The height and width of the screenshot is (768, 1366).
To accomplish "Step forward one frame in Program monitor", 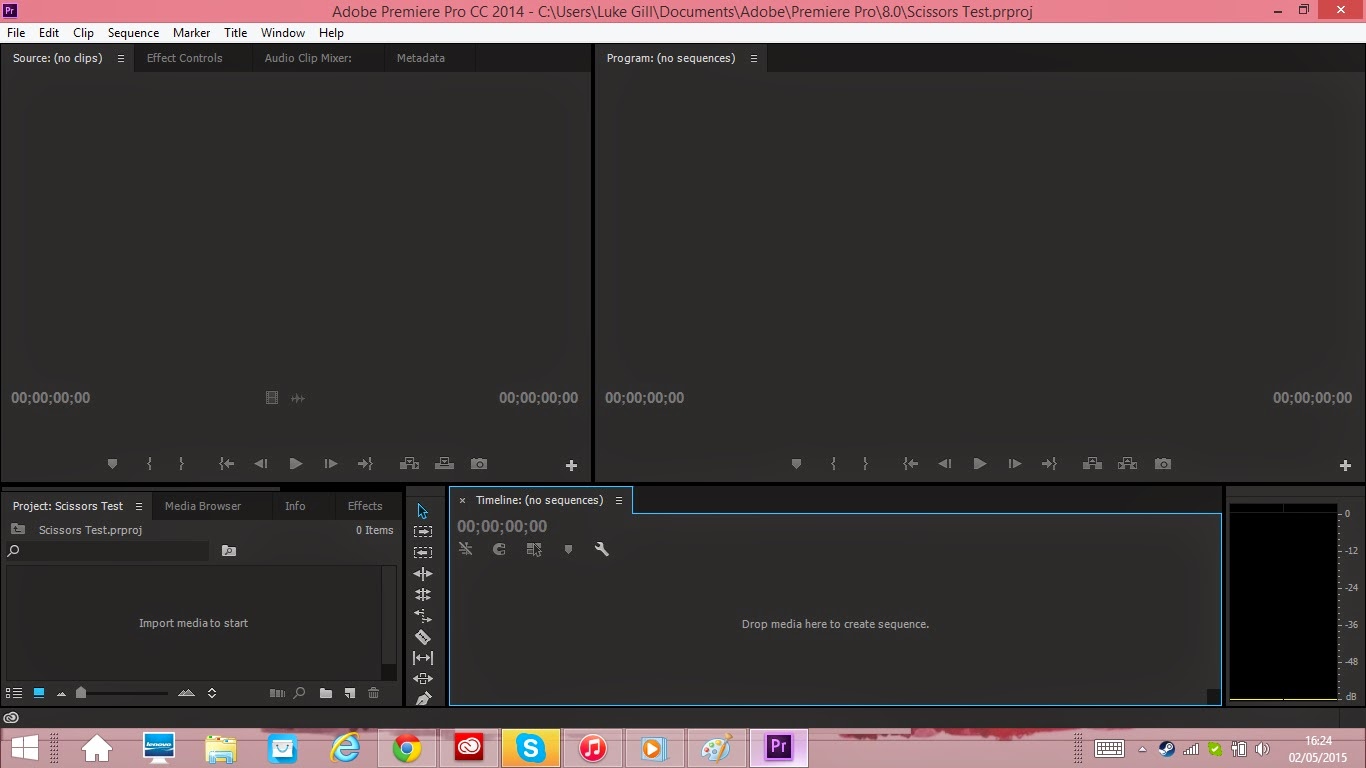I will coord(1014,464).
